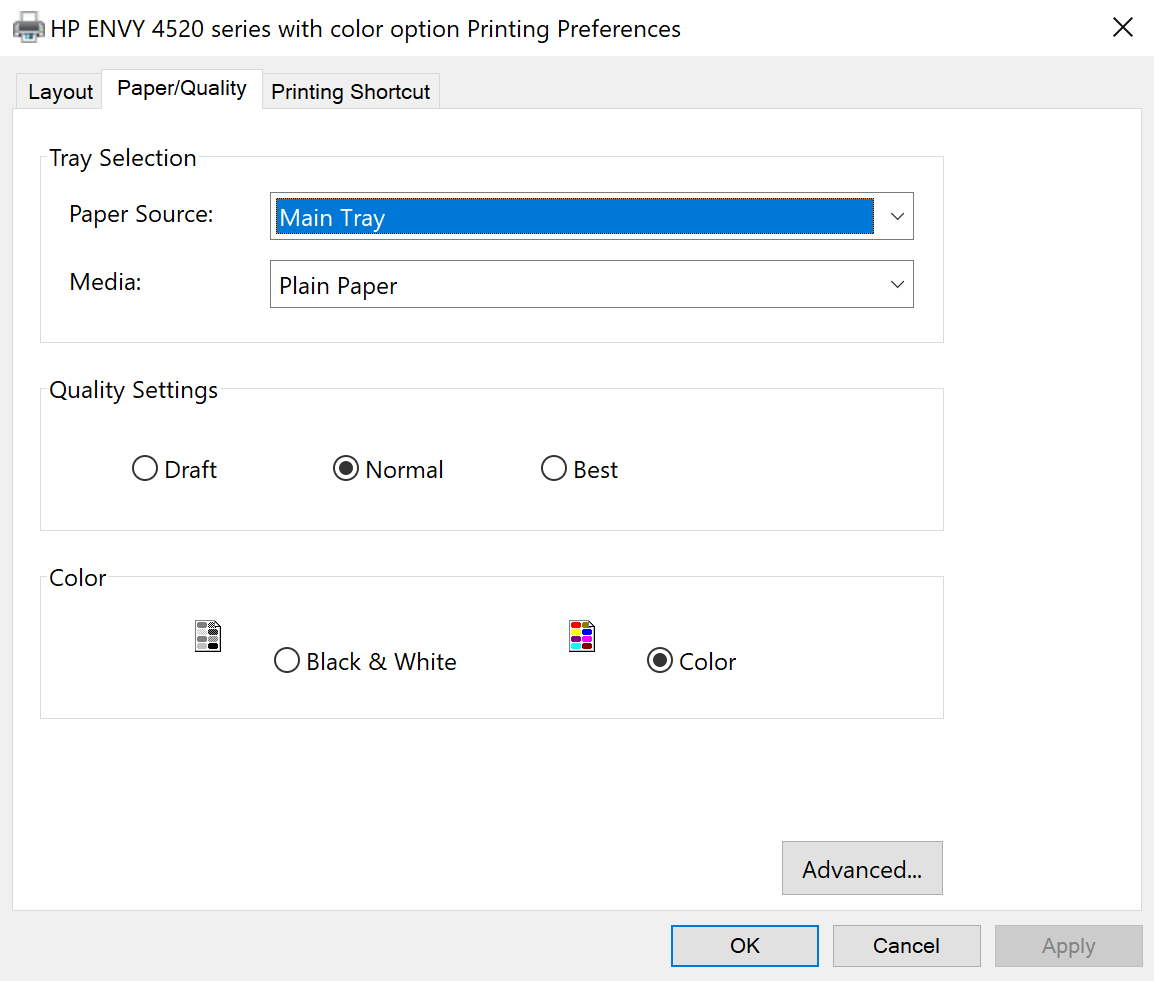Select the Draft quality radio button
The image size is (1154, 981).
point(144,468)
